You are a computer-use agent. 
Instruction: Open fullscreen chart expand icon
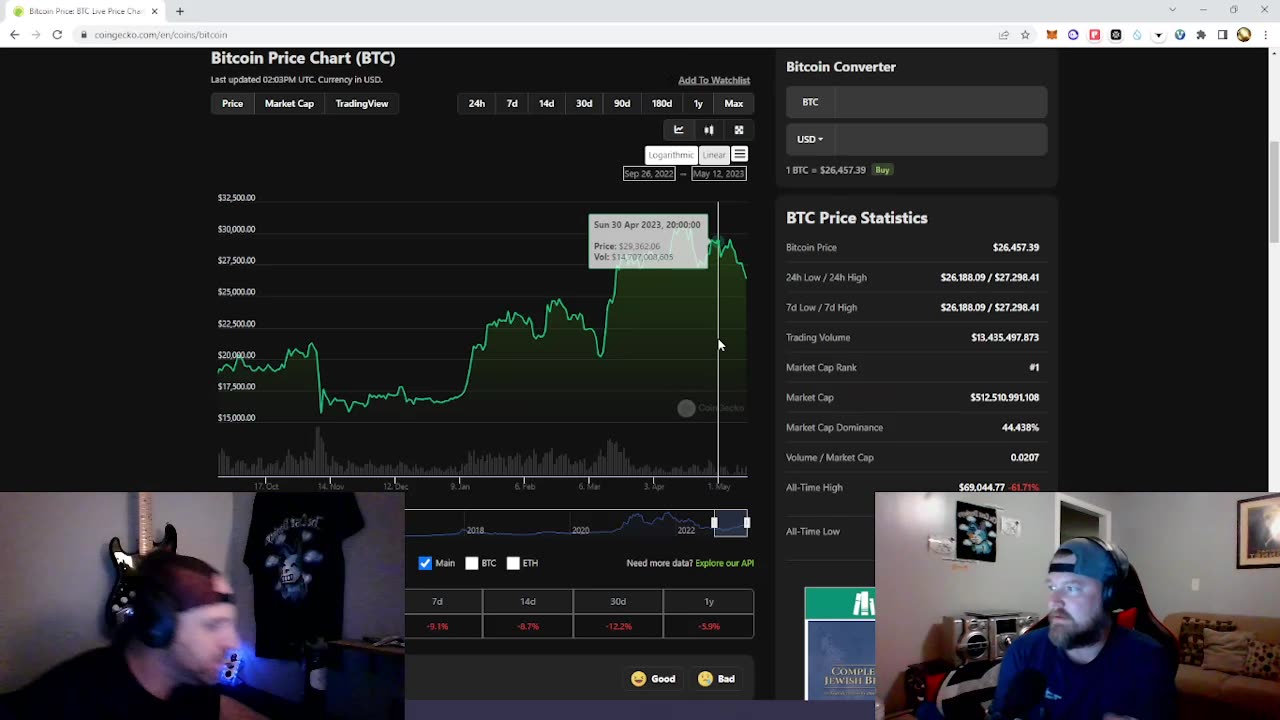click(x=739, y=130)
